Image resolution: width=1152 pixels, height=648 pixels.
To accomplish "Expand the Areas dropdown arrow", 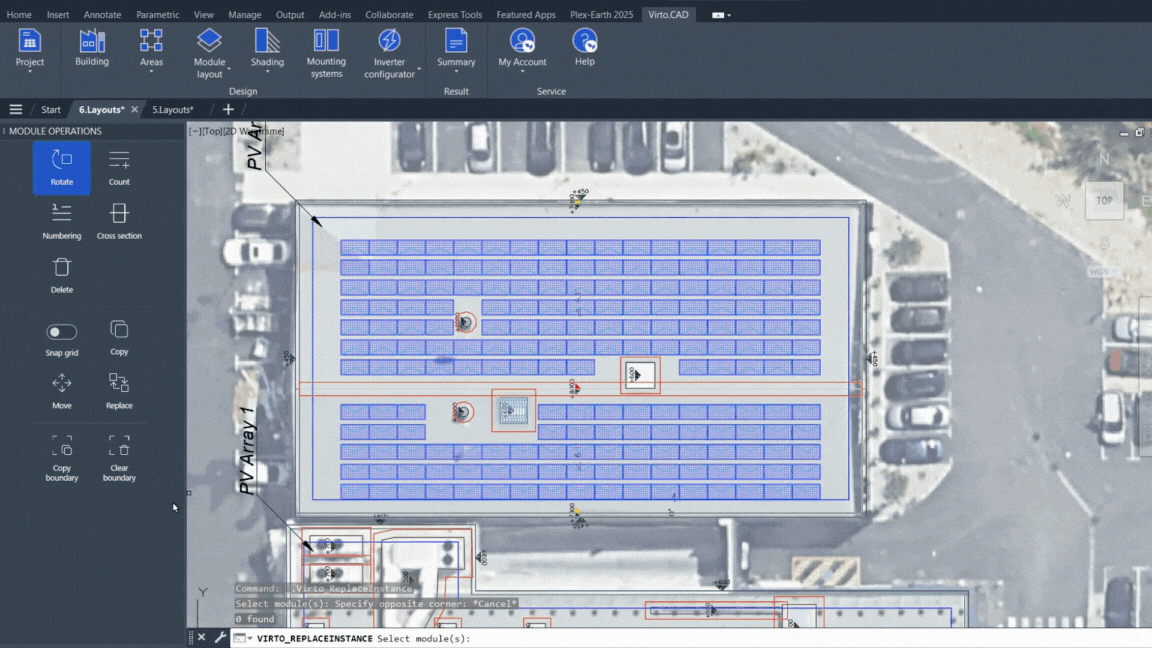I will [x=151, y=72].
